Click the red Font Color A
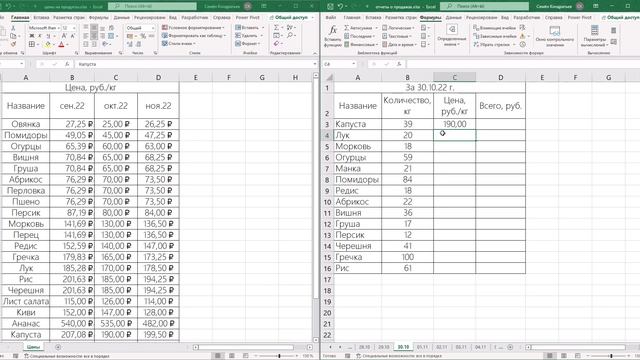The width and height of the screenshot is (640, 360). click(62, 44)
